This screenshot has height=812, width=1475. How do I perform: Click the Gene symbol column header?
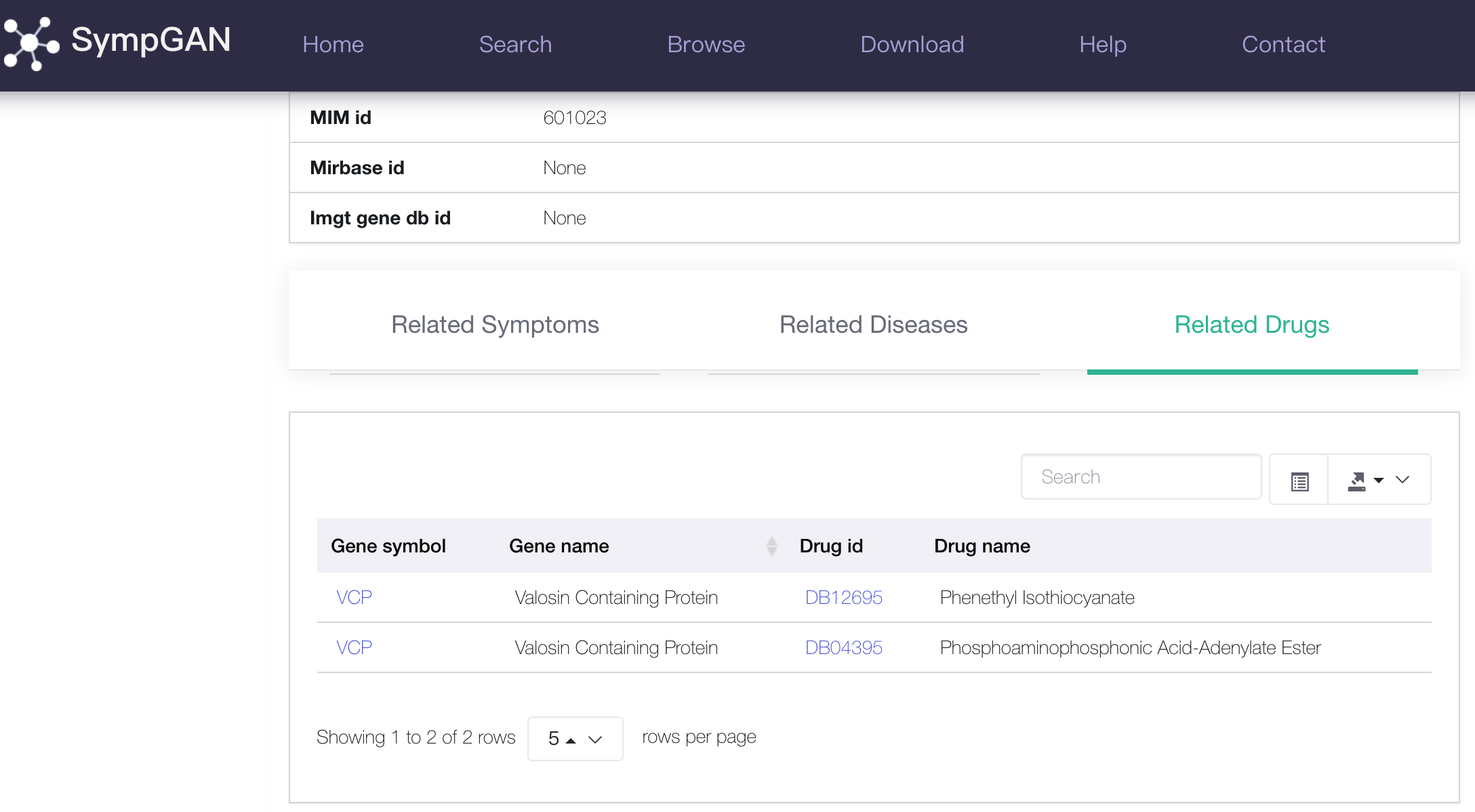(x=388, y=546)
